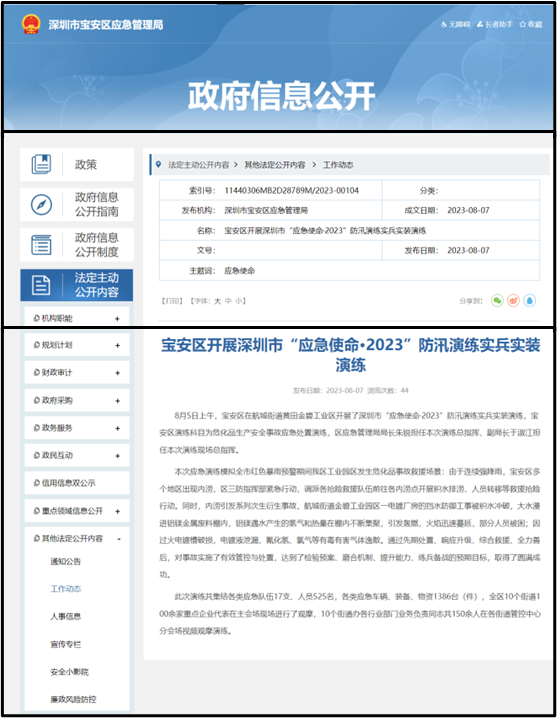Select 工作动态 submenu item
The width and height of the screenshot is (557, 718).
[x=66, y=589]
